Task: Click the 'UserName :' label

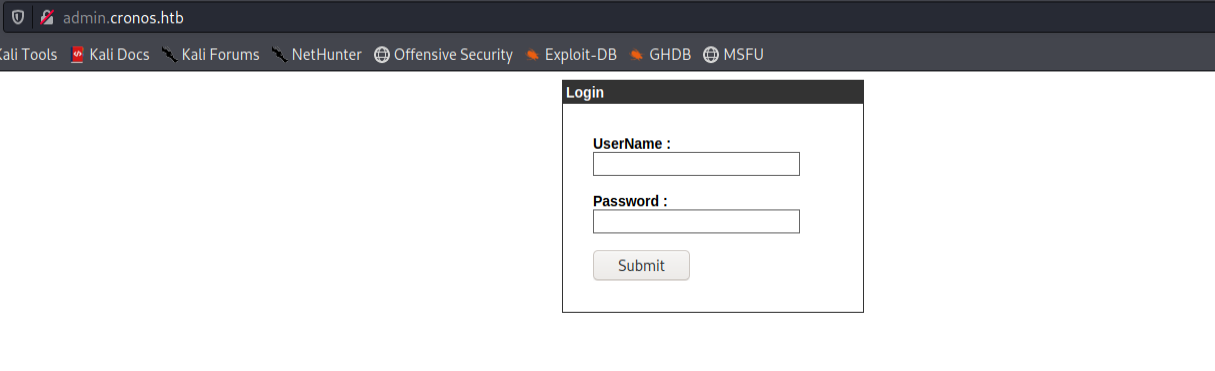Action: (632, 144)
